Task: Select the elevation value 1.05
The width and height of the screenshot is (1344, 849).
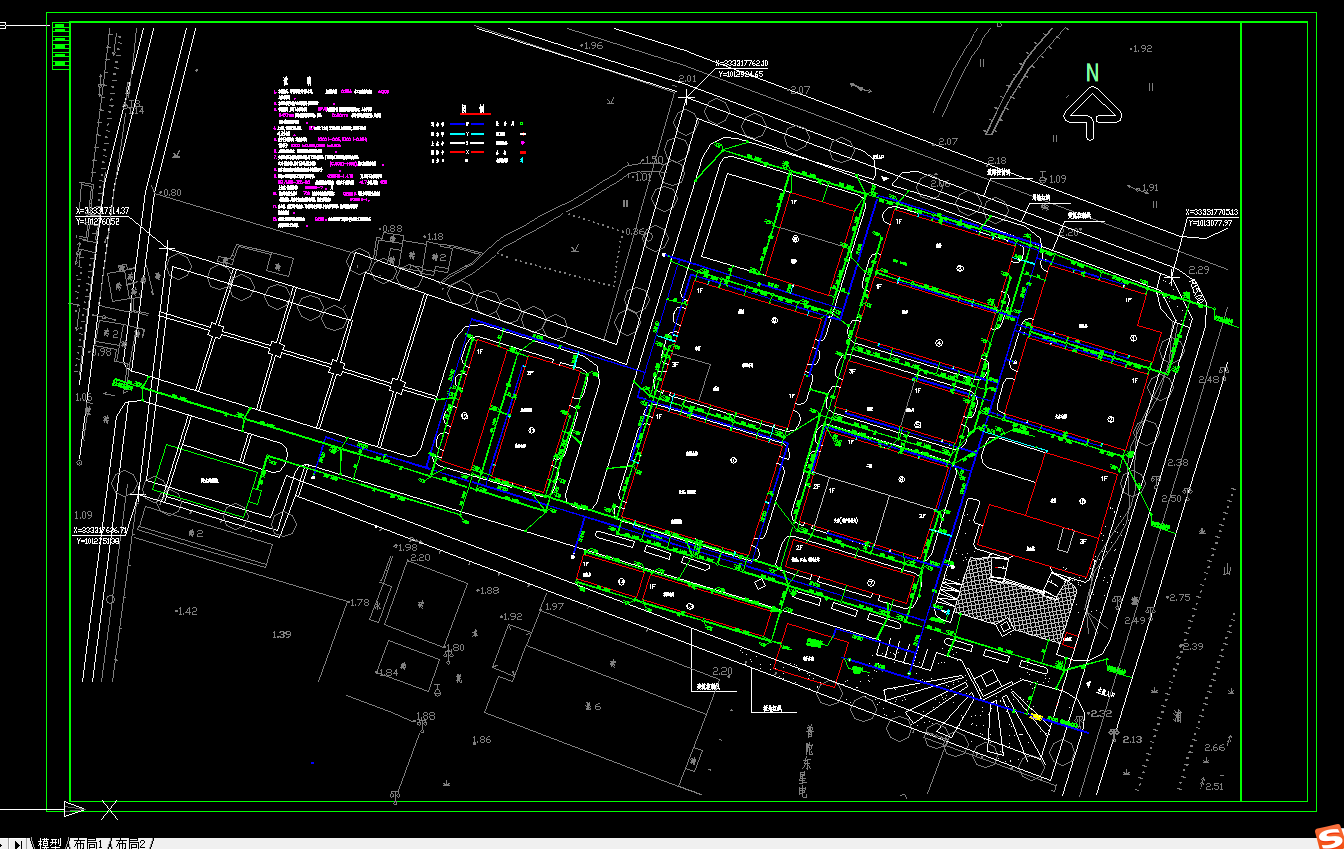Action: click(83, 398)
